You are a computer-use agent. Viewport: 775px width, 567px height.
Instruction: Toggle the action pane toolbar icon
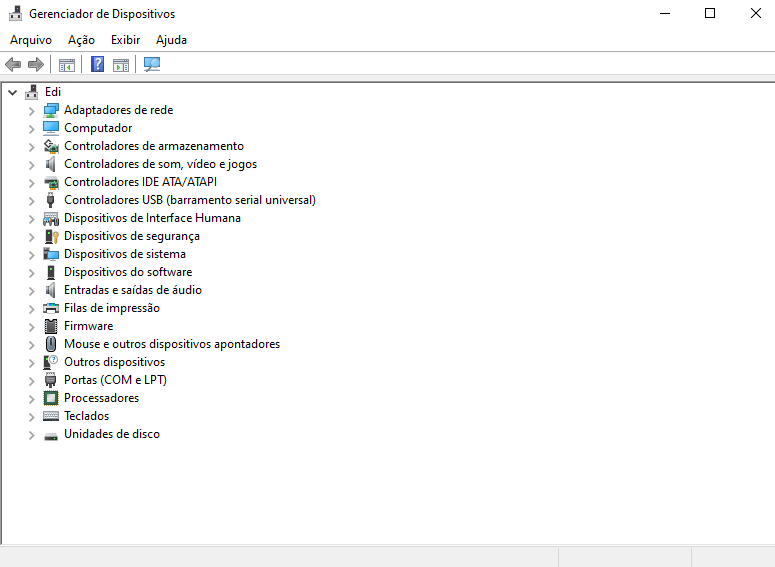coord(121,65)
